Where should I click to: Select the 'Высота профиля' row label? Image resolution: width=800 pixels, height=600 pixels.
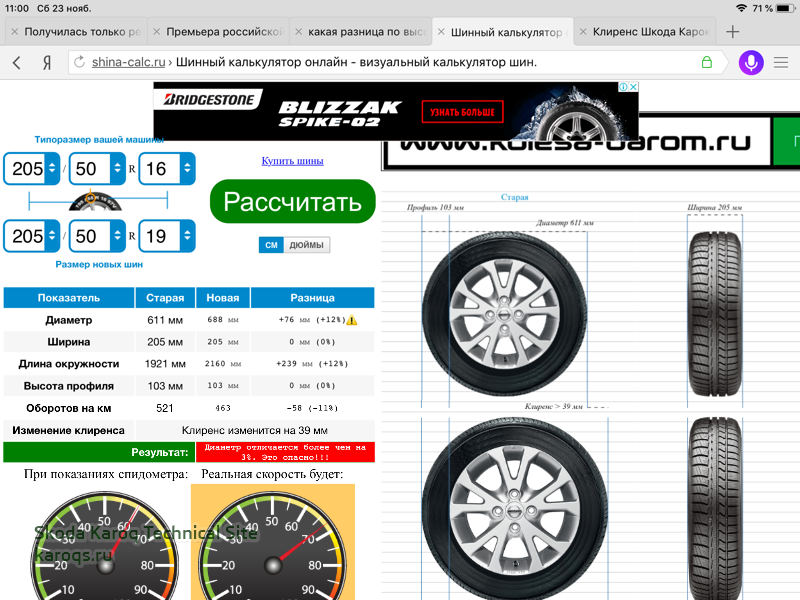[x=69, y=386]
